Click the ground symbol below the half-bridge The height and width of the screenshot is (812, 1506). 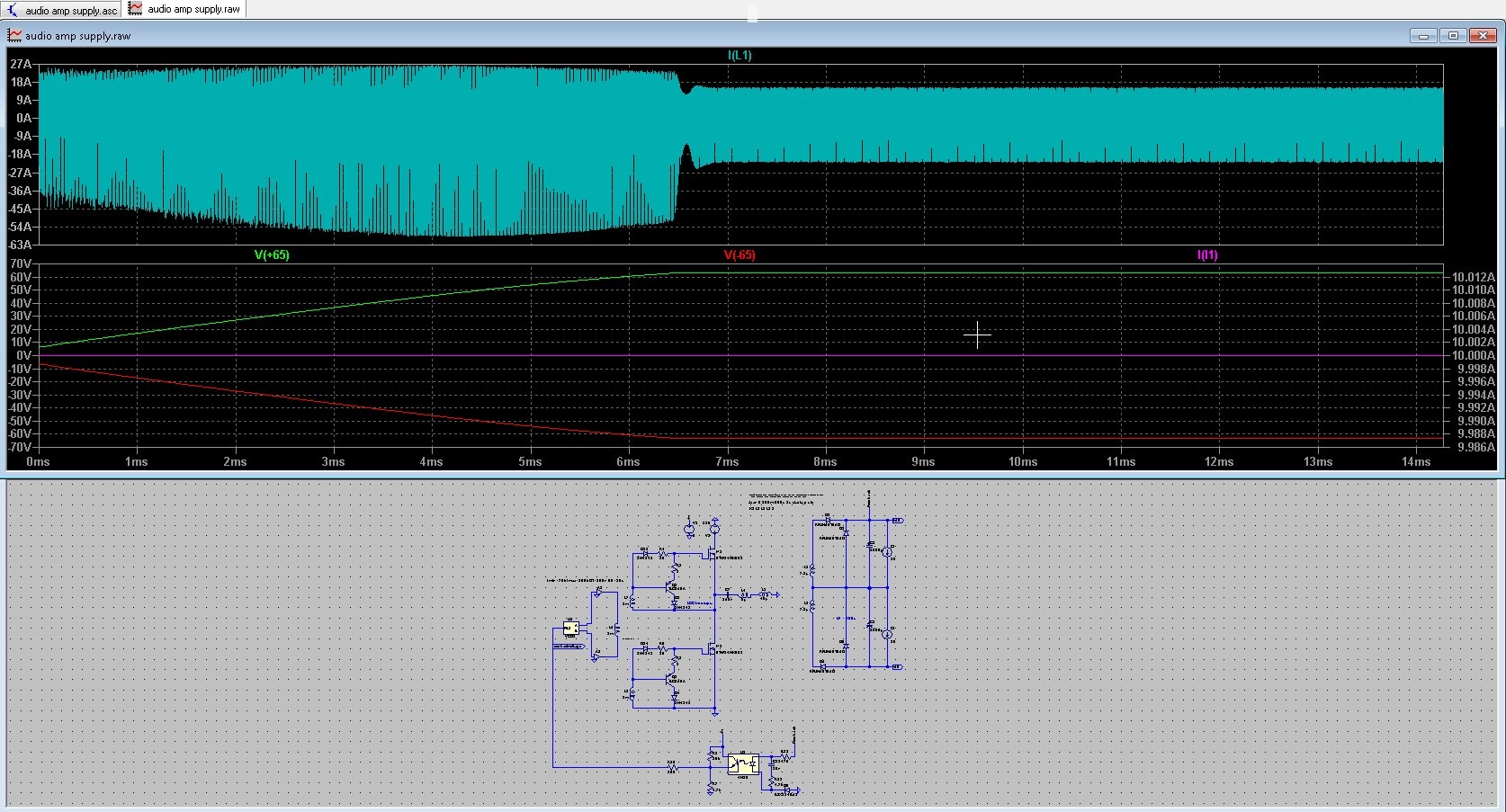click(715, 714)
